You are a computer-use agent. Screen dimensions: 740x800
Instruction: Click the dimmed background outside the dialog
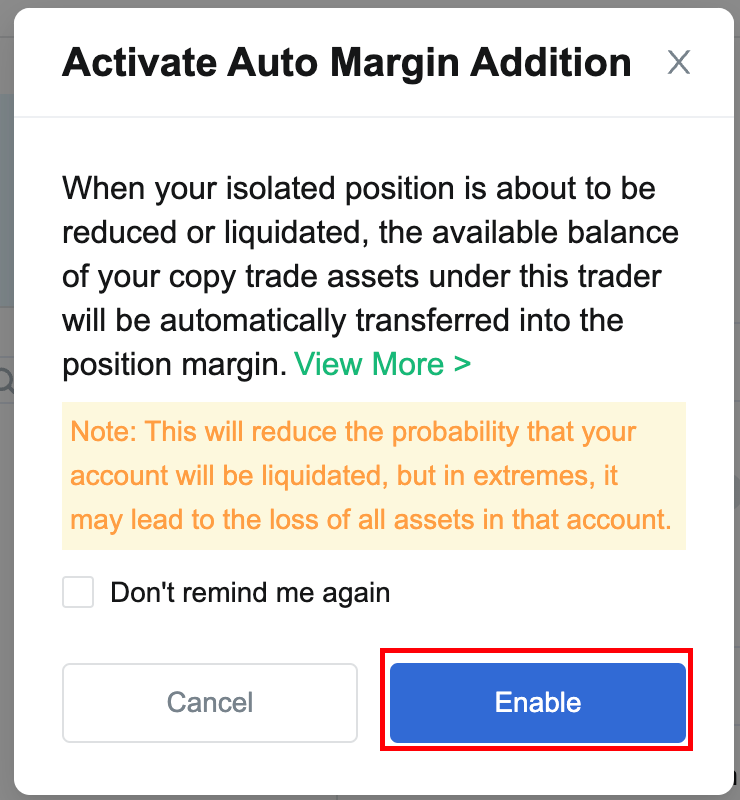(6, 204)
